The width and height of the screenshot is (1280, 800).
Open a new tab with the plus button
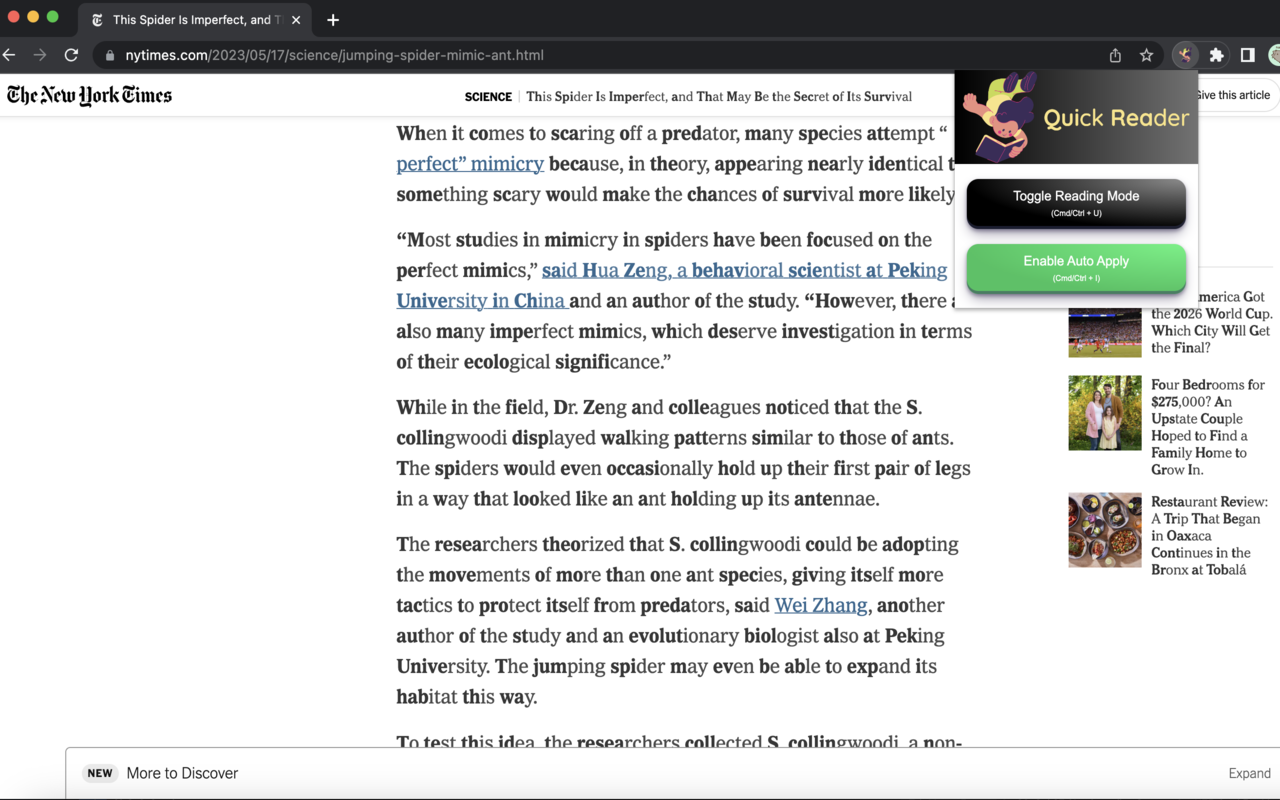point(333,19)
